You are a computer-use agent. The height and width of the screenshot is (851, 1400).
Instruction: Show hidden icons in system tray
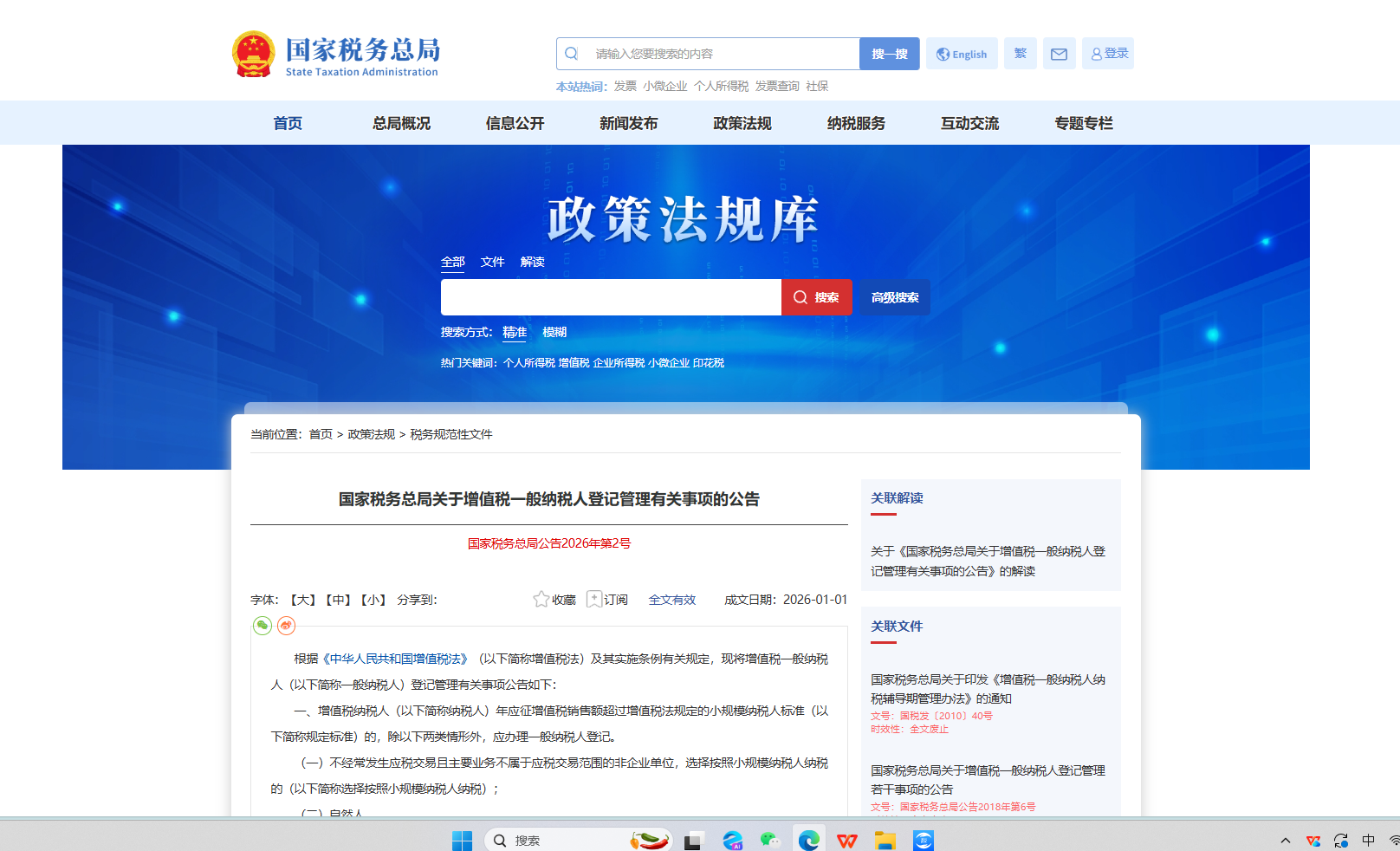click(1286, 841)
